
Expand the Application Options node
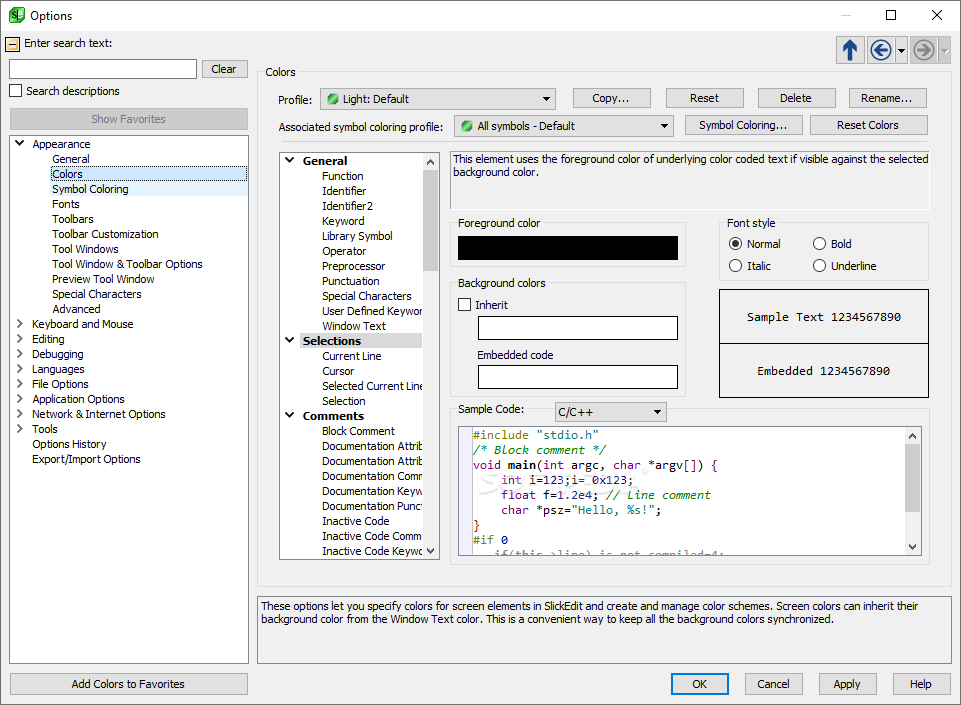click(x=20, y=399)
